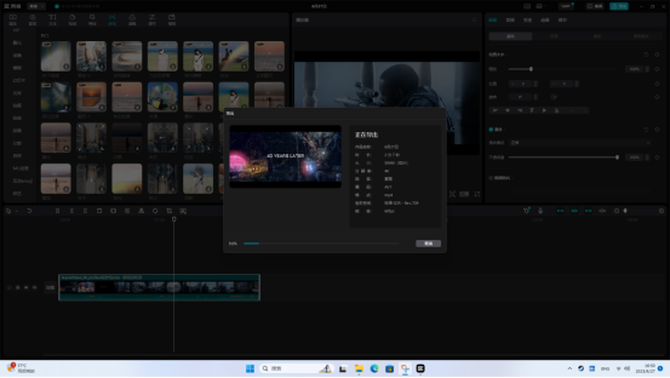Open the select-tool dropdown arrow in timeline toolbar

coord(17,211)
